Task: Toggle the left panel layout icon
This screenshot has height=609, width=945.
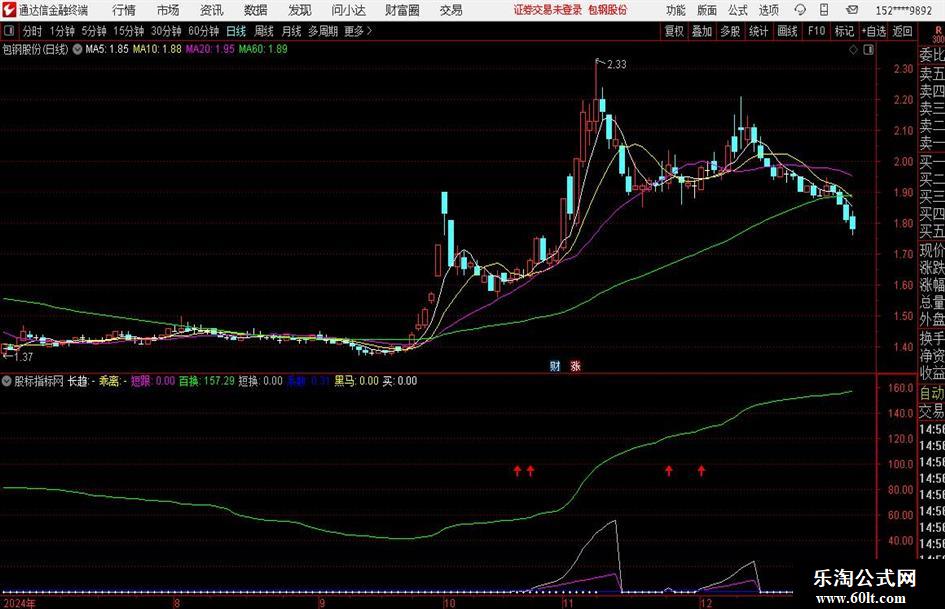Action: (8, 31)
